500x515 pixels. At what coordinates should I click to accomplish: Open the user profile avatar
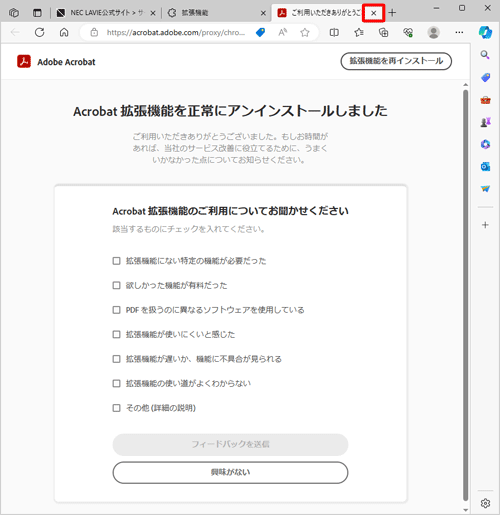point(433,32)
